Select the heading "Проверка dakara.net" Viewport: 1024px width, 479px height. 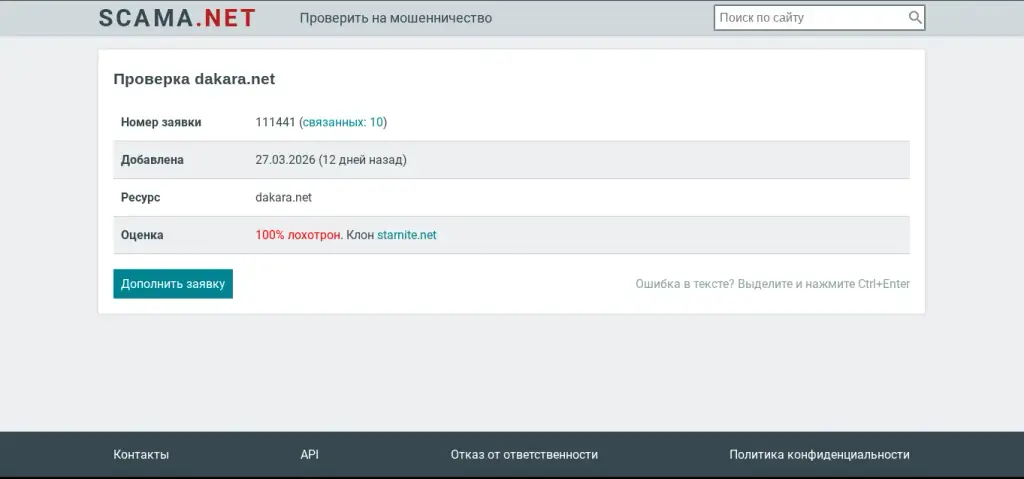194,79
